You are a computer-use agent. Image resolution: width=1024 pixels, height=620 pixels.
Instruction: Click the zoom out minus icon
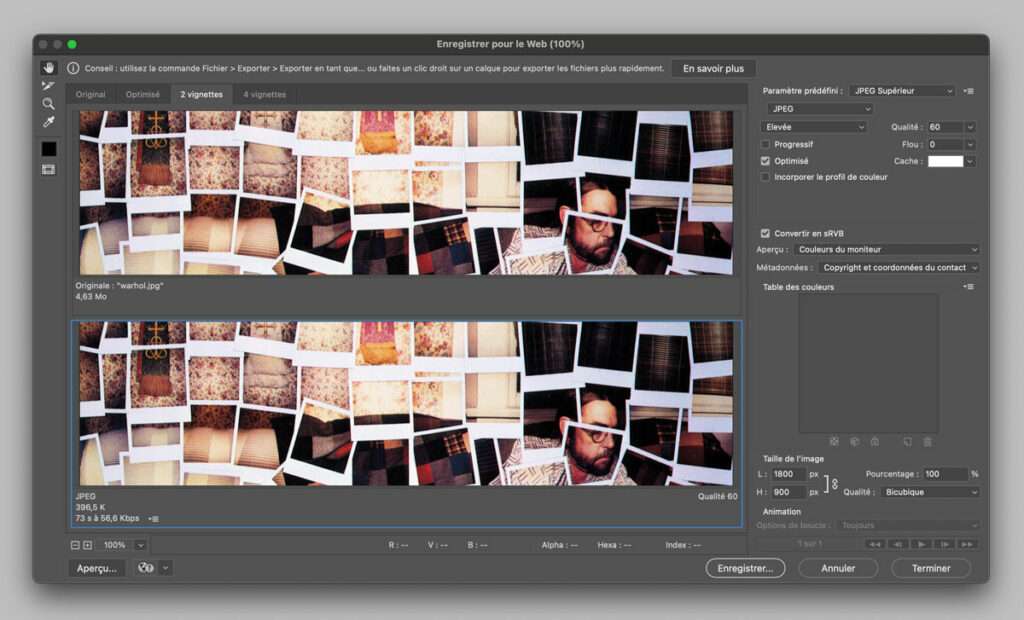click(75, 545)
